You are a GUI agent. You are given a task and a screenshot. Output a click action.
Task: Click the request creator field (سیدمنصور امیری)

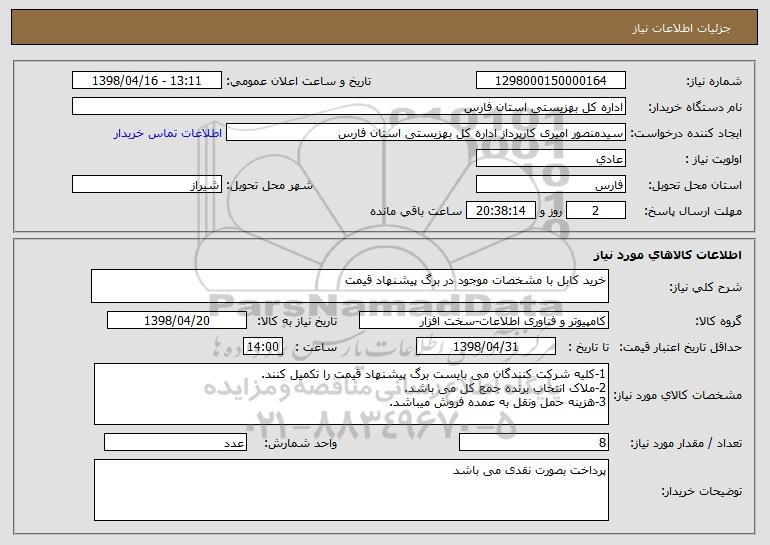click(426, 133)
